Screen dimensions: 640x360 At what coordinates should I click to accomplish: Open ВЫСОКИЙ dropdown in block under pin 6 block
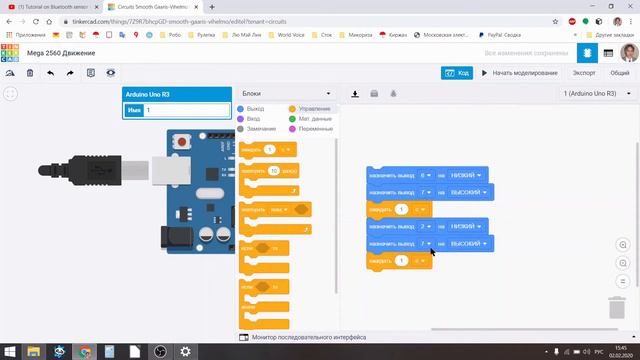coord(468,193)
